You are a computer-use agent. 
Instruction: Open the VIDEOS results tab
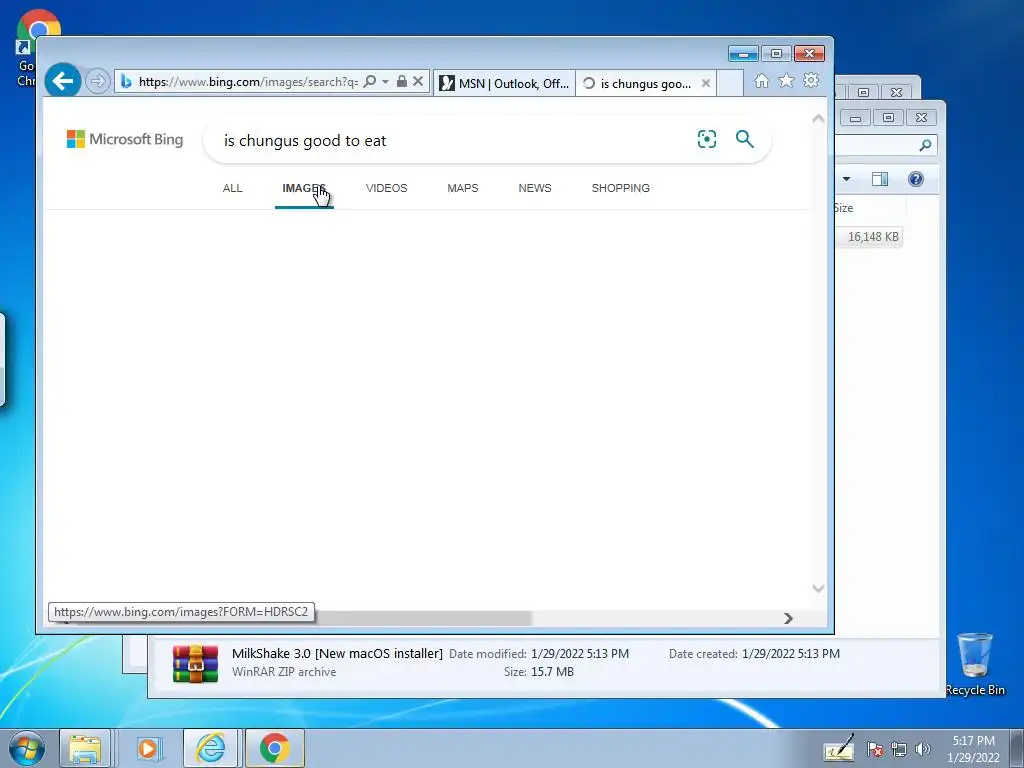coord(387,188)
